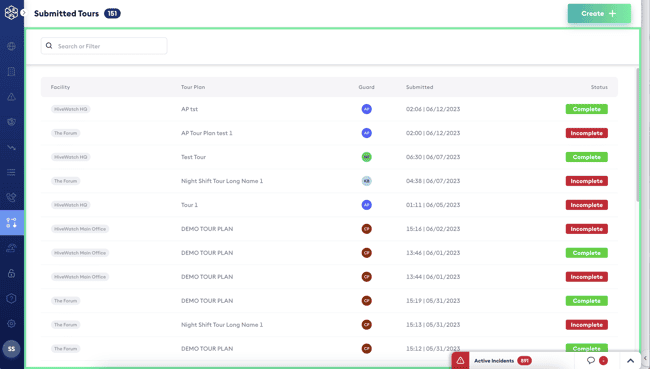Click the Complete status of Test Tour
Screen dimensions: 650x369
point(587,157)
